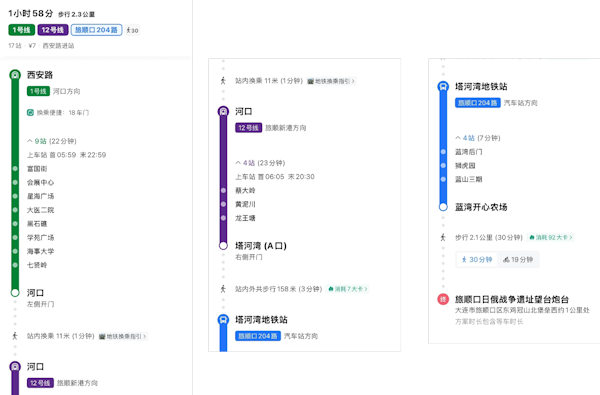The width and height of the screenshot is (600, 395).
Task: Select the purple 12号线 badge in route summary
Action: pyautogui.click(x=53, y=30)
